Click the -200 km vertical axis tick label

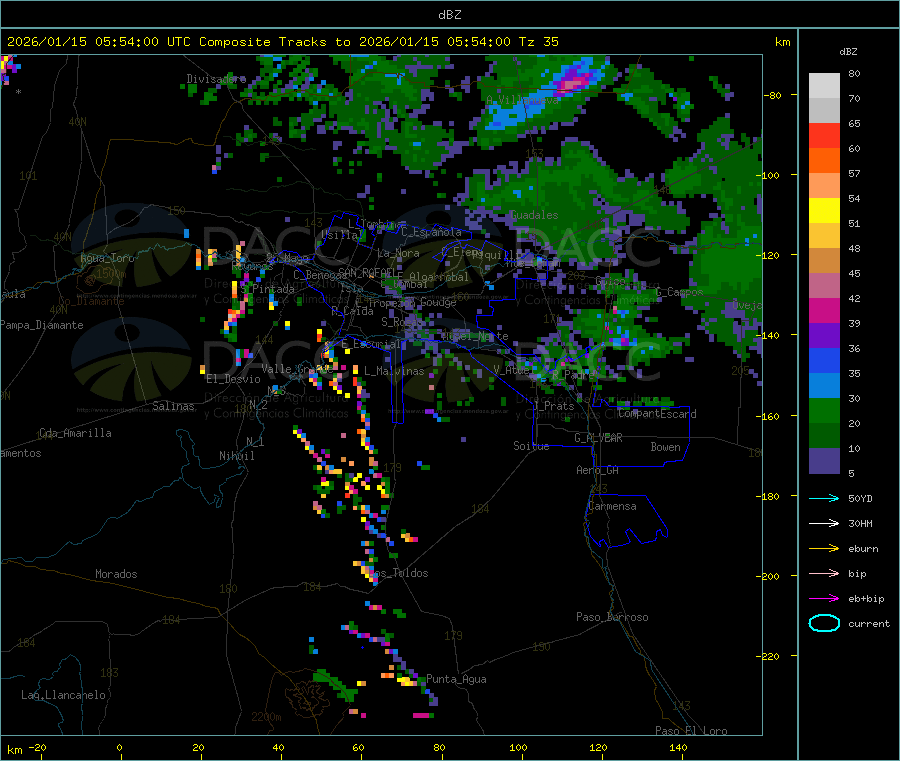[769, 576]
